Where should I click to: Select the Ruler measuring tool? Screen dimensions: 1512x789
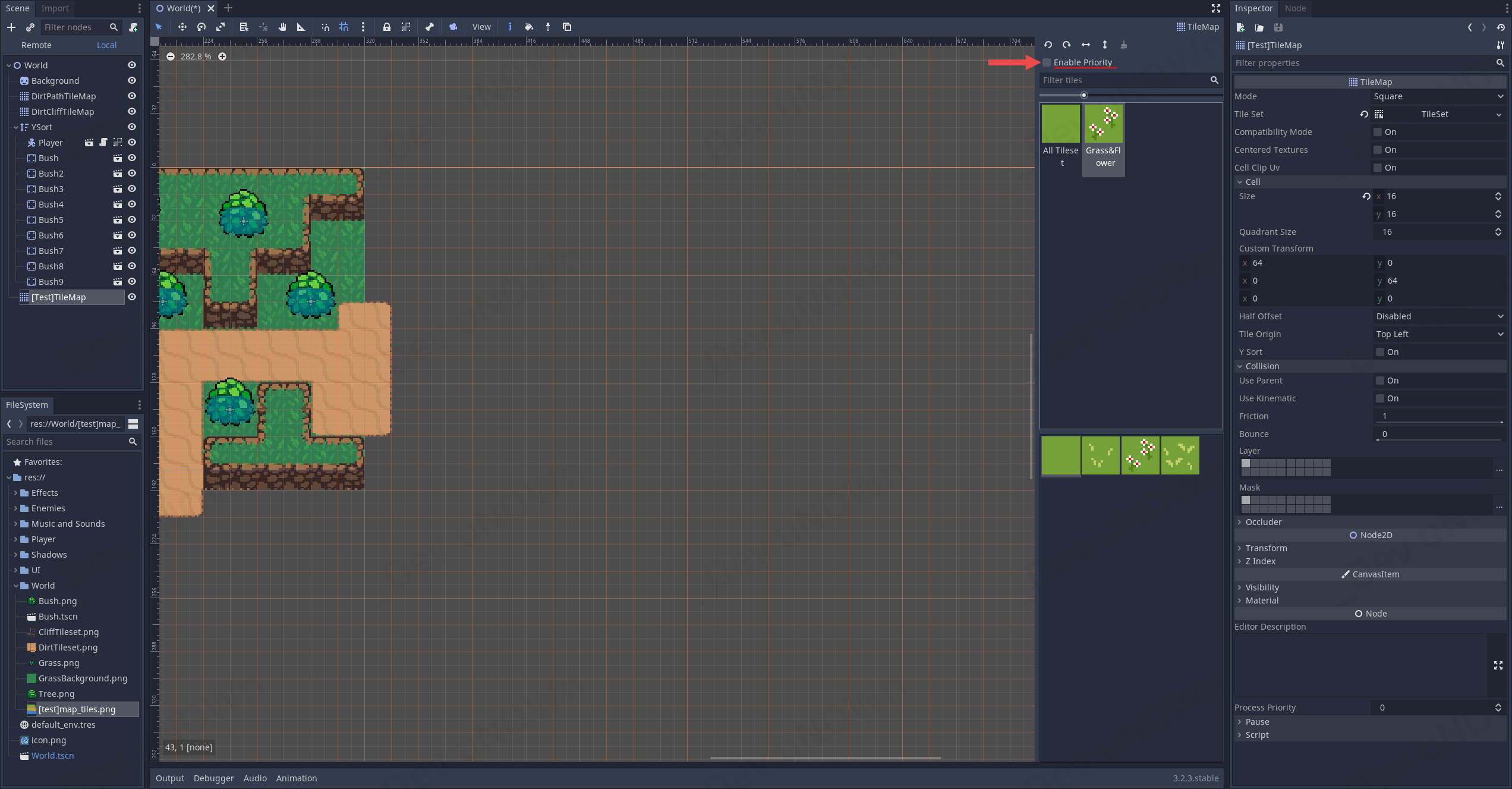pyautogui.click(x=301, y=27)
